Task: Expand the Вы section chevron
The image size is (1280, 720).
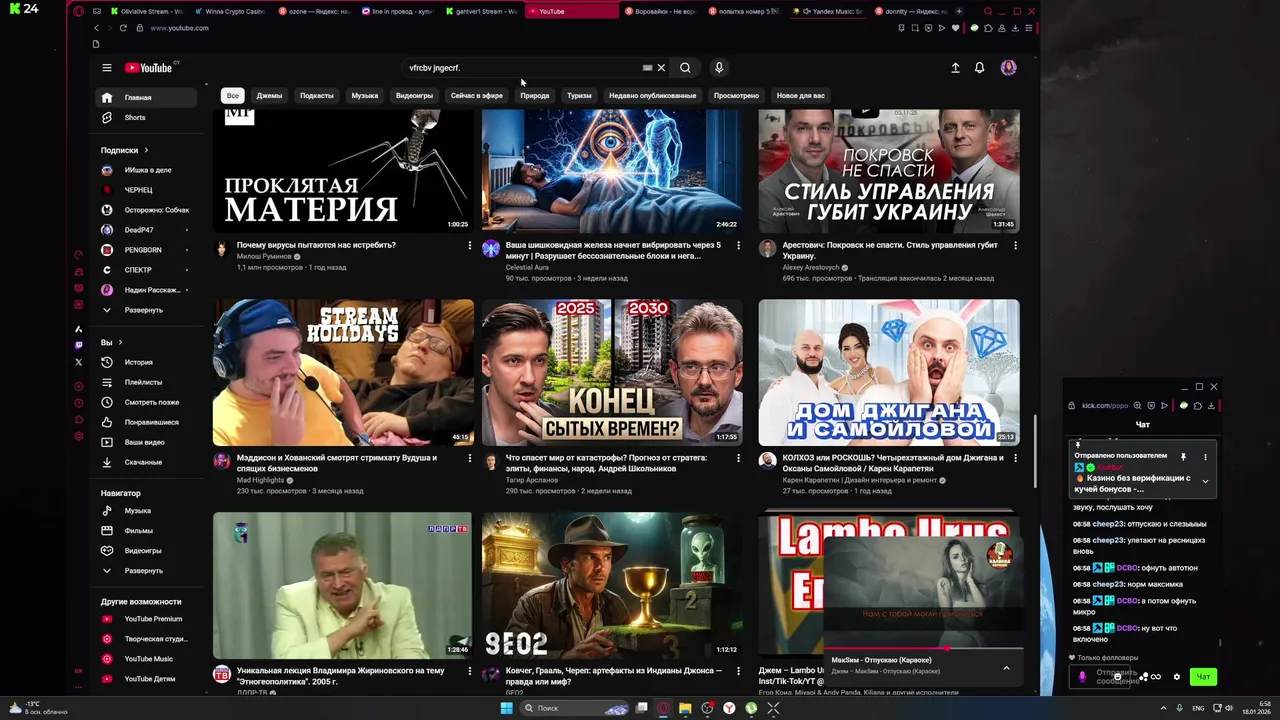Action: [x=120, y=342]
